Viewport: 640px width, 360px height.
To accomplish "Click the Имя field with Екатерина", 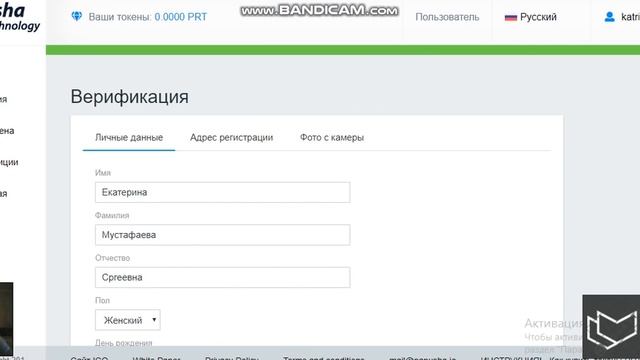I will [x=222, y=192].
